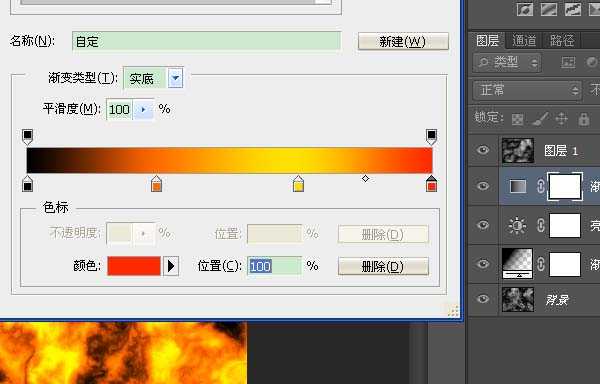Click the enabled 删除(D) button beside 位置(C)

pos(383,267)
